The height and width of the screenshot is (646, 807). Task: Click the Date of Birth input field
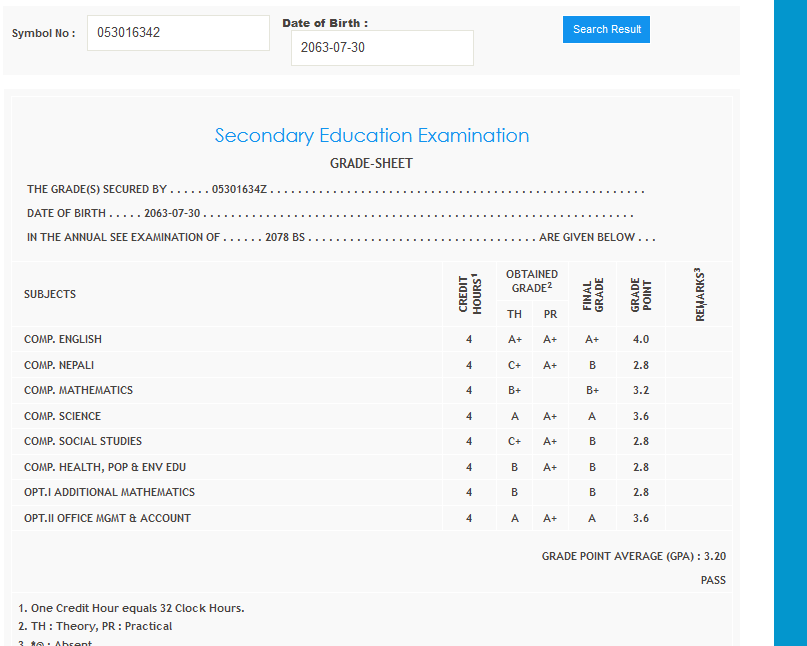pos(382,48)
